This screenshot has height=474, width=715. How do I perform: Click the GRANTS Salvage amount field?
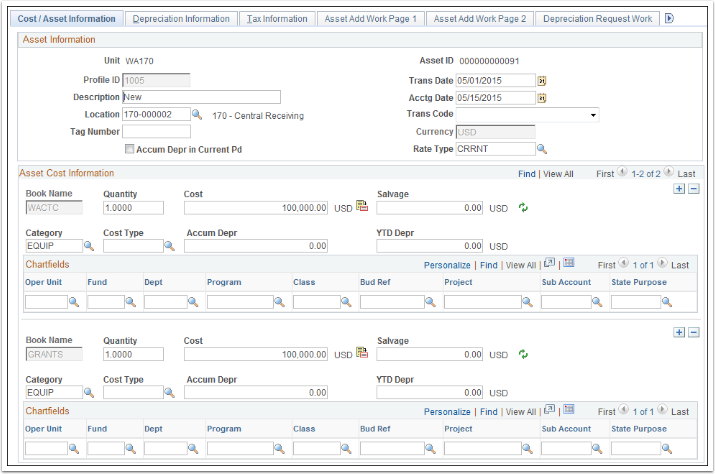(x=430, y=354)
